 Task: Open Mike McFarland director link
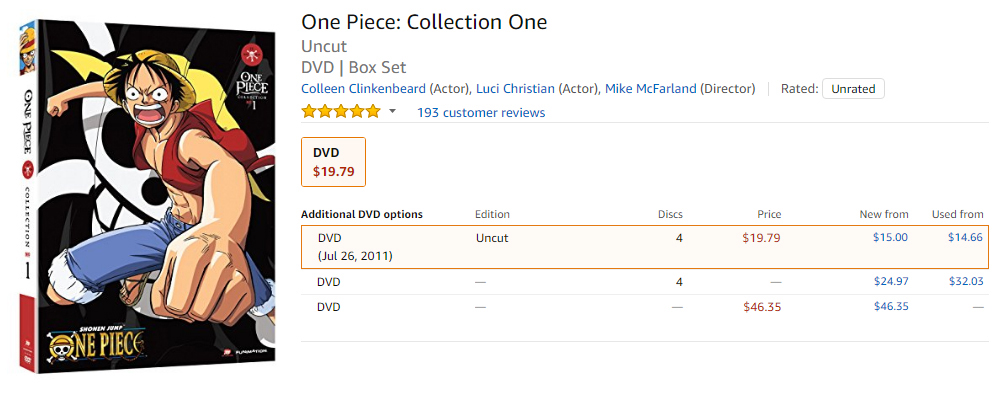(651, 89)
